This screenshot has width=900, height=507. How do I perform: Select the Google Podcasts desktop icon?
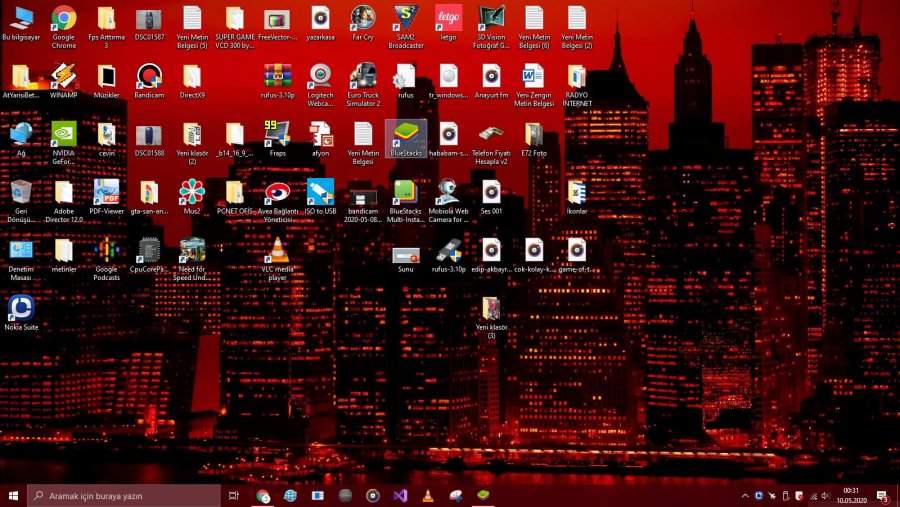(x=106, y=260)
